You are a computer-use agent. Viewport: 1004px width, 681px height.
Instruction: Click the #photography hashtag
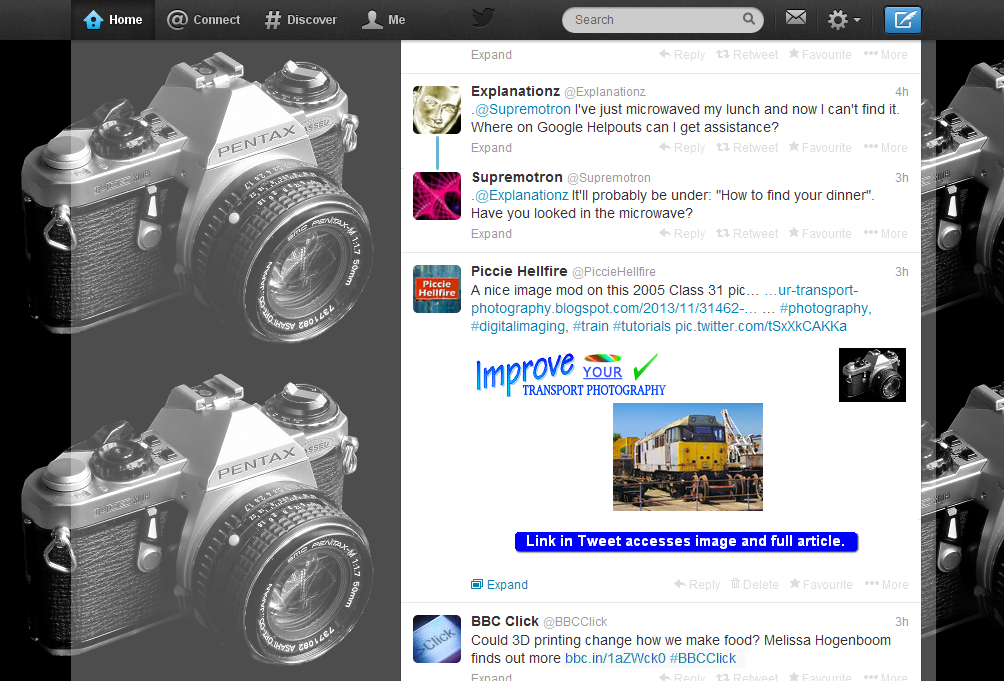[x=825, y=308]
